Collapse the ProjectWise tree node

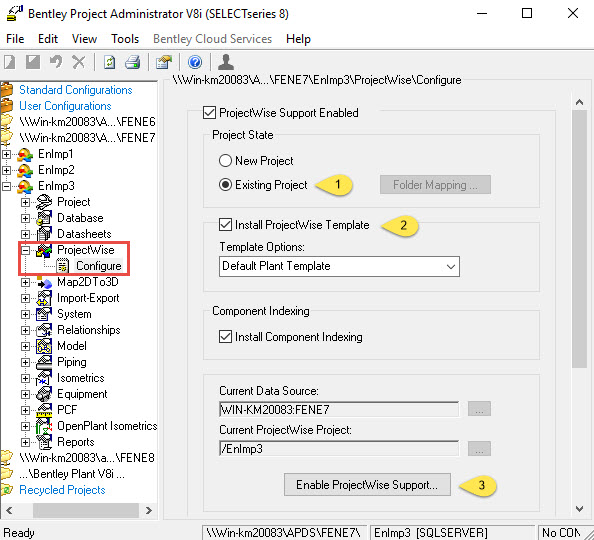coord(25,250)
